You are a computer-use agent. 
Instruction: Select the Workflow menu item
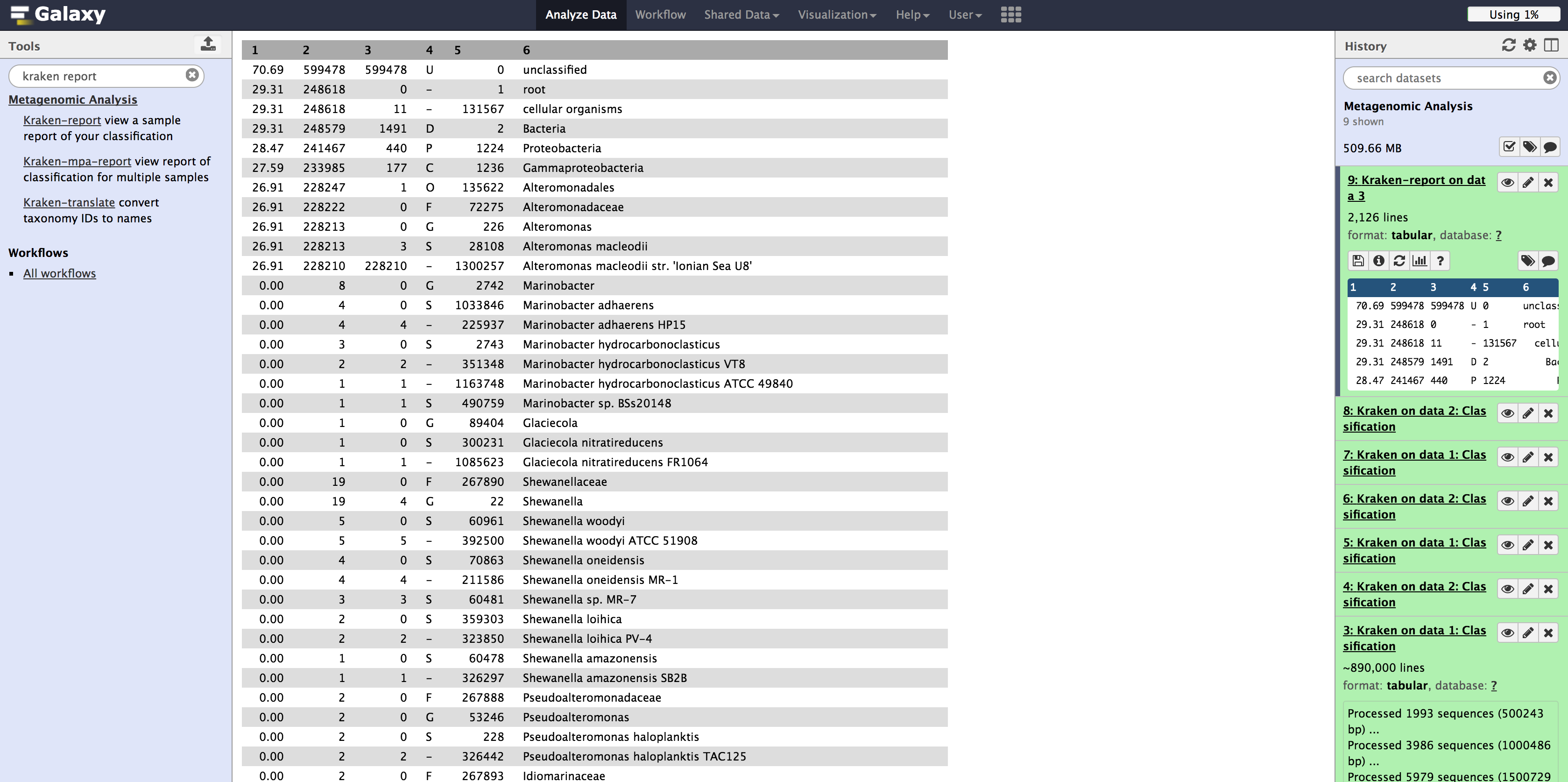pos(659,14)
